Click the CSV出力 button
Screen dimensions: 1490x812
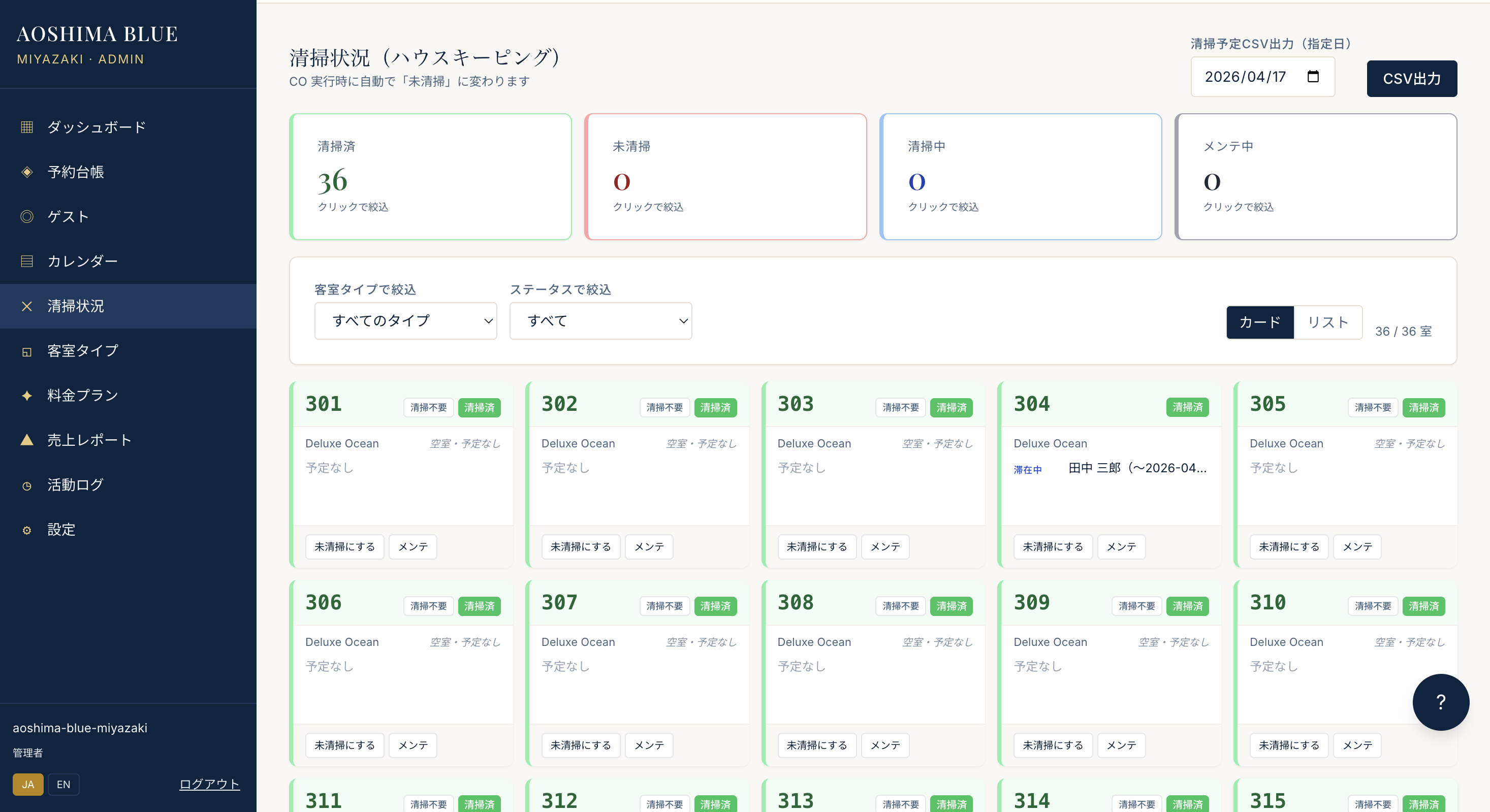coord(1411,78)
